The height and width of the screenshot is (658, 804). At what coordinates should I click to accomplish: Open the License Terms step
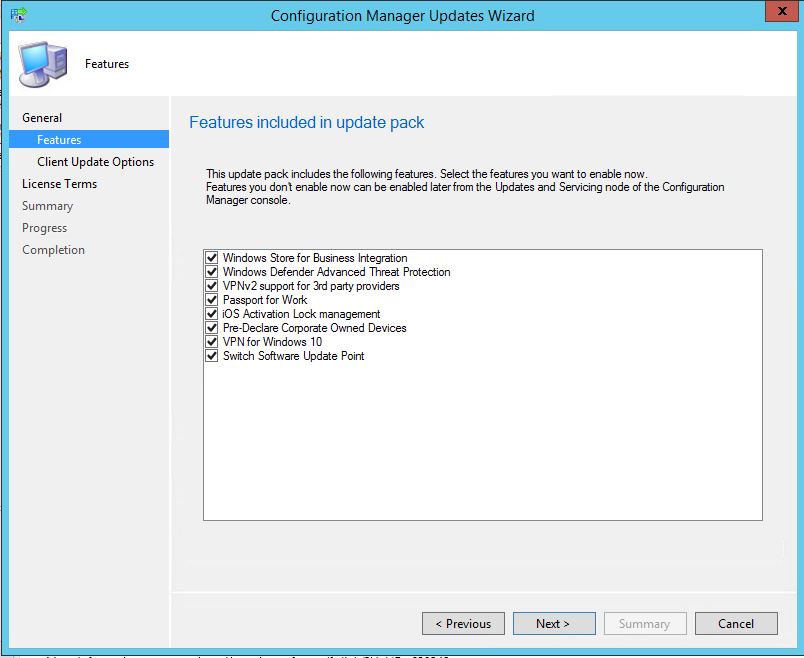pos(59,184)
